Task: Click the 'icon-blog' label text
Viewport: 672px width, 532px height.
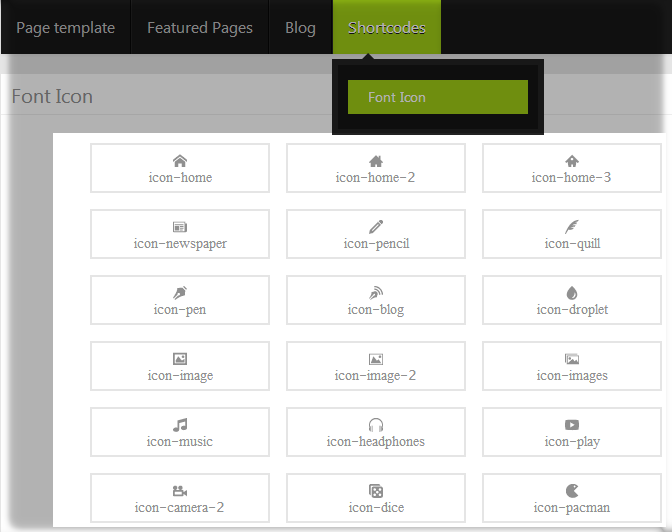Action: [x=376, y=310]
